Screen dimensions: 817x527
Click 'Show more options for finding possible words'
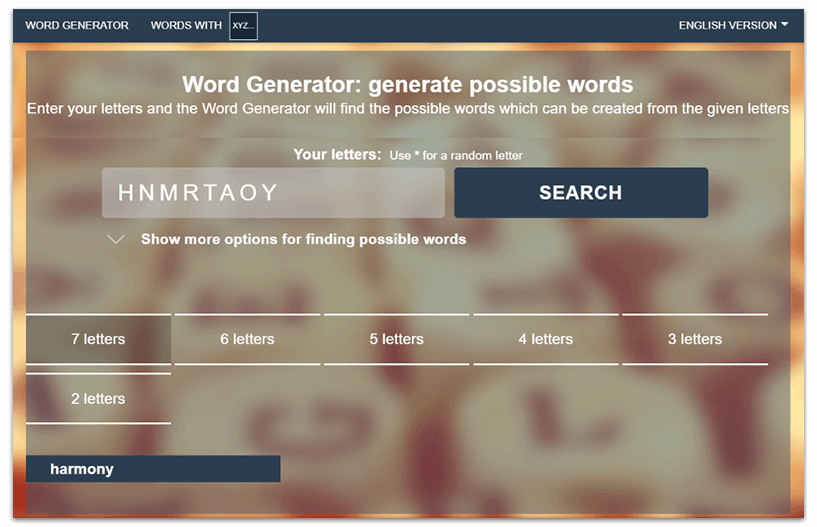tap(303, 239)
